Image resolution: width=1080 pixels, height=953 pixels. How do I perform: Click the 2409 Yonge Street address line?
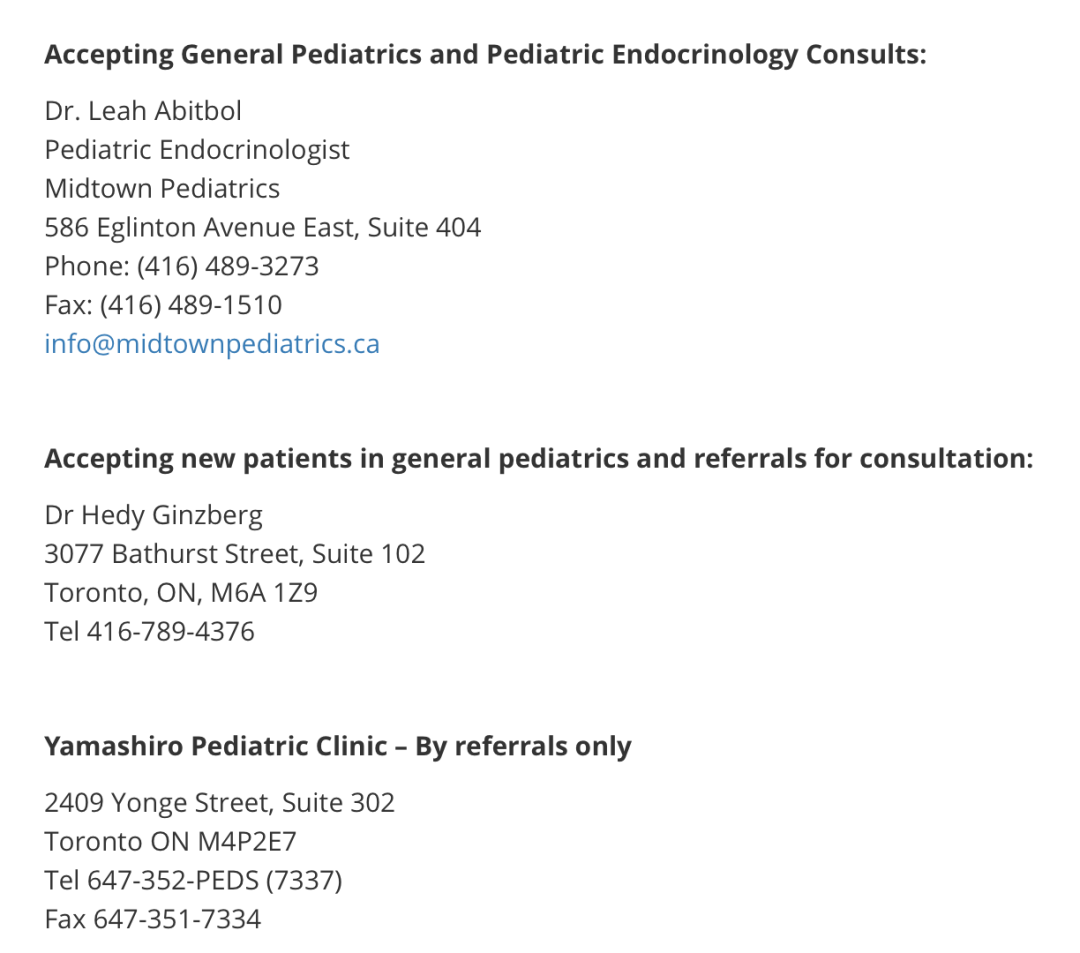point(220,803)
